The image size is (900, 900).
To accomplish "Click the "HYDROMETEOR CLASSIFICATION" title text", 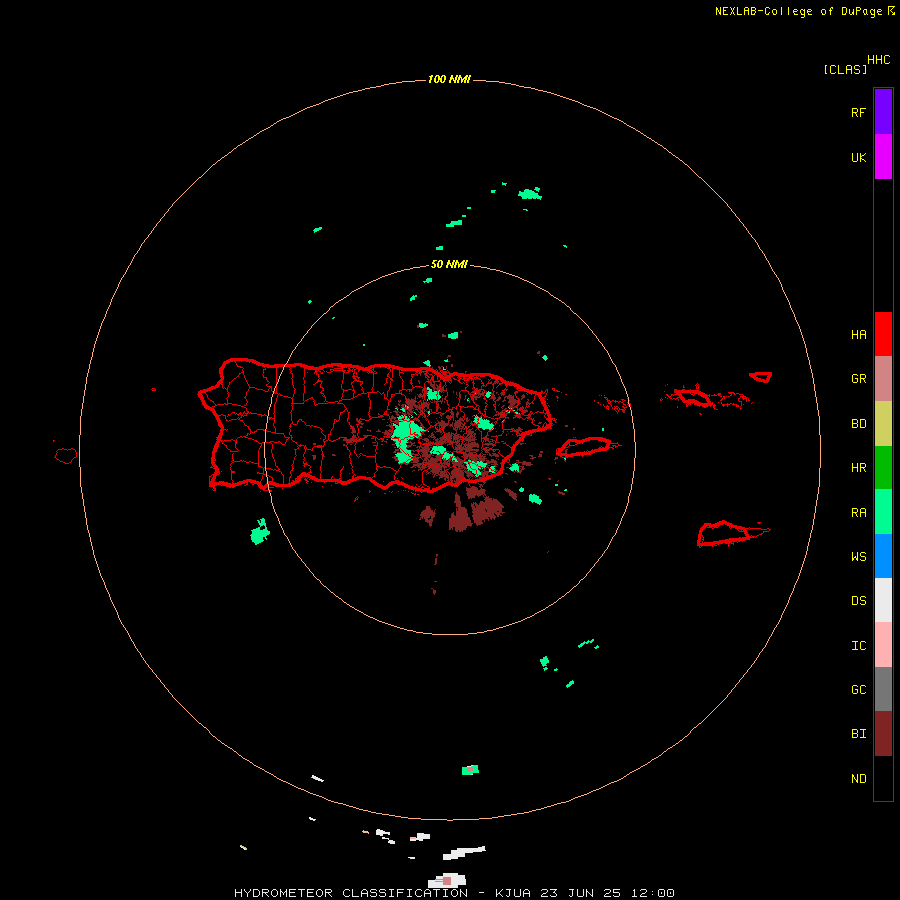I will coord(351,893).
